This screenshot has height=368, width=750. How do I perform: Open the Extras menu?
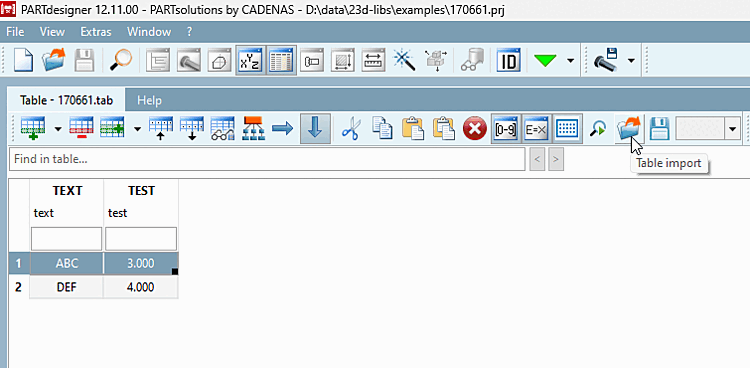[96, 32]
